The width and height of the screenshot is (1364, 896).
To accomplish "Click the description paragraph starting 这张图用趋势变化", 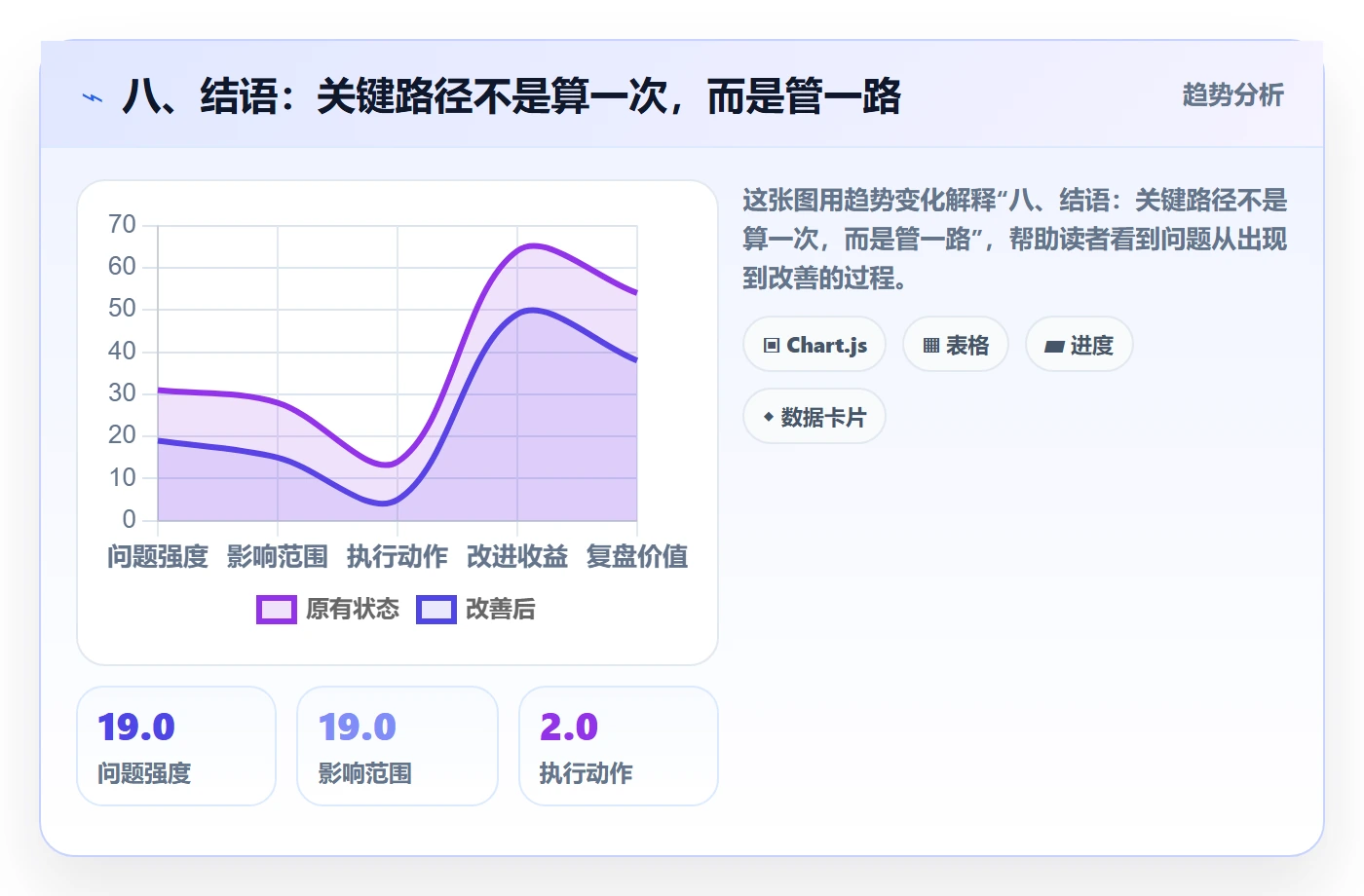I will point(1015,240).
